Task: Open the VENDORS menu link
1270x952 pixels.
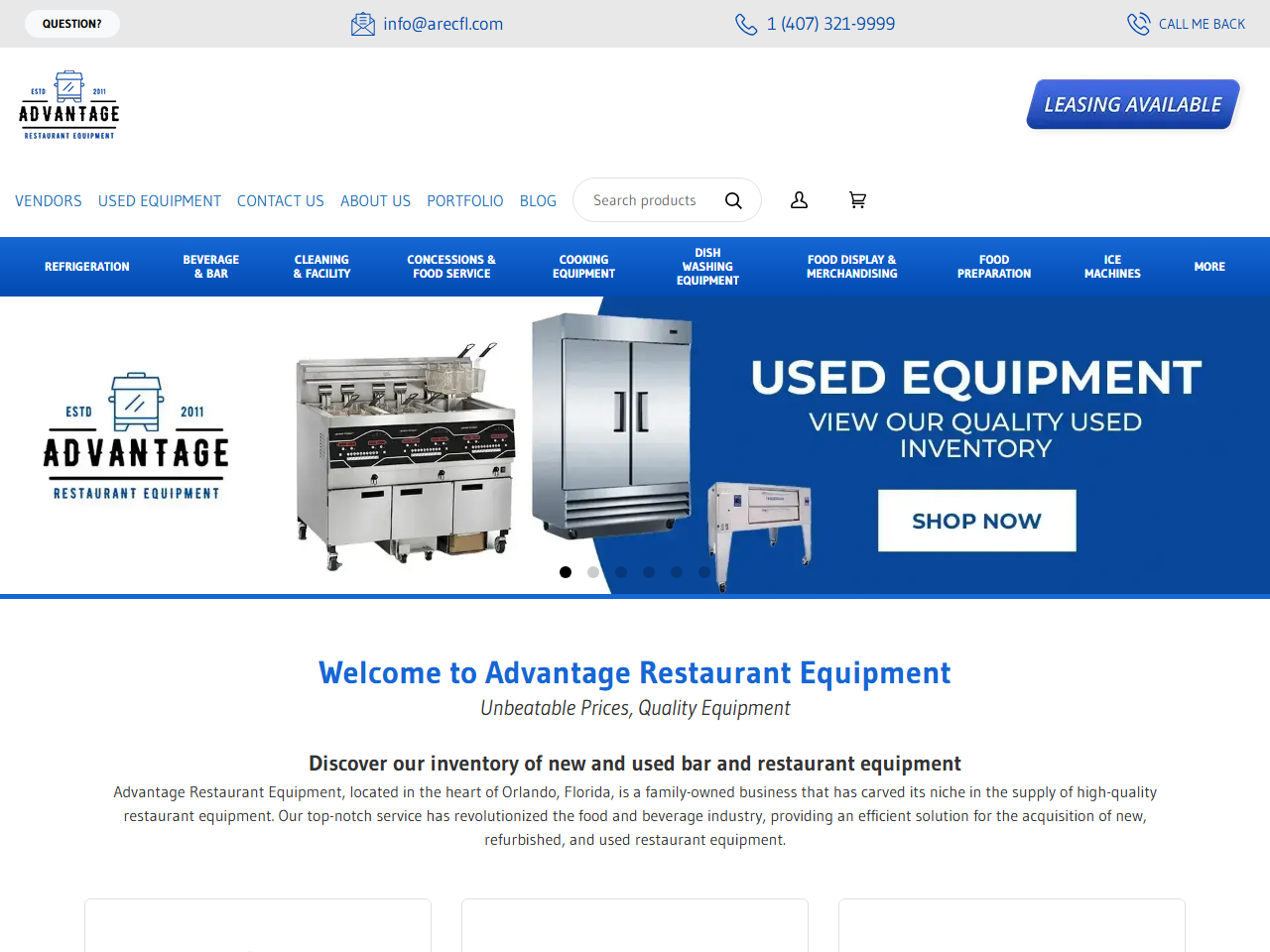Action: click(49, 200)
